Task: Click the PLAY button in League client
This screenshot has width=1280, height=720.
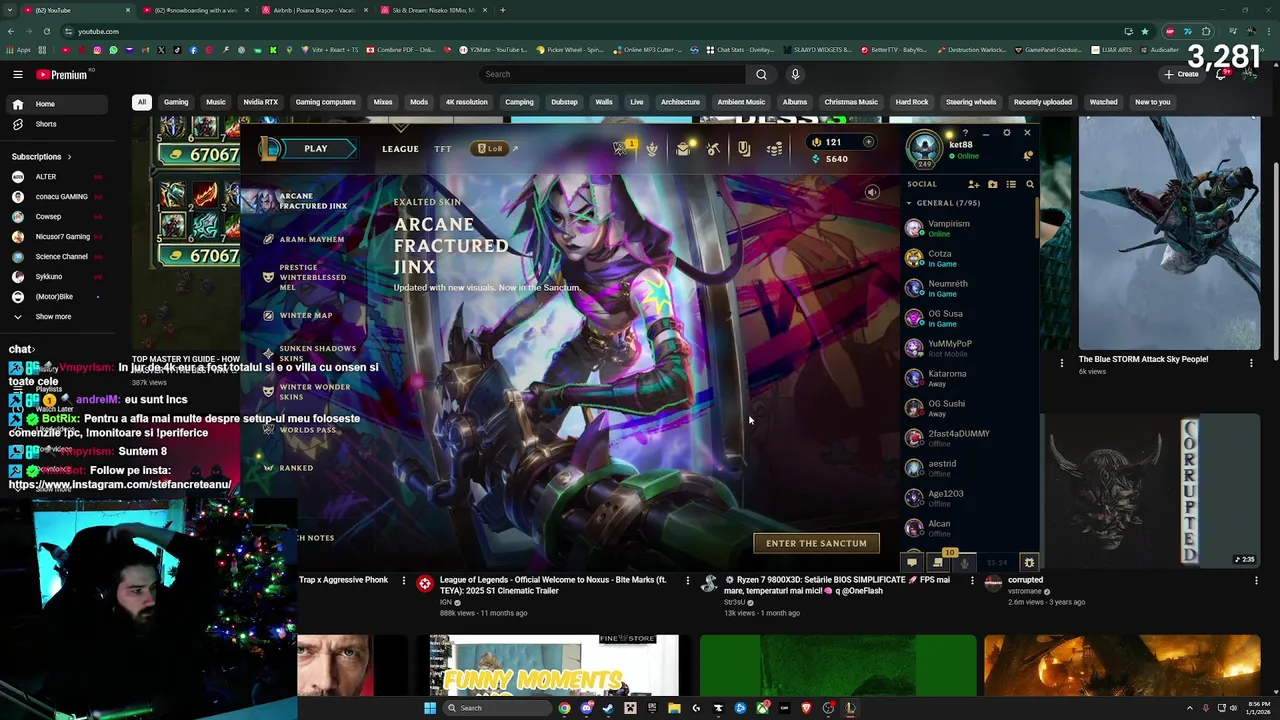Action: (316, 149)
